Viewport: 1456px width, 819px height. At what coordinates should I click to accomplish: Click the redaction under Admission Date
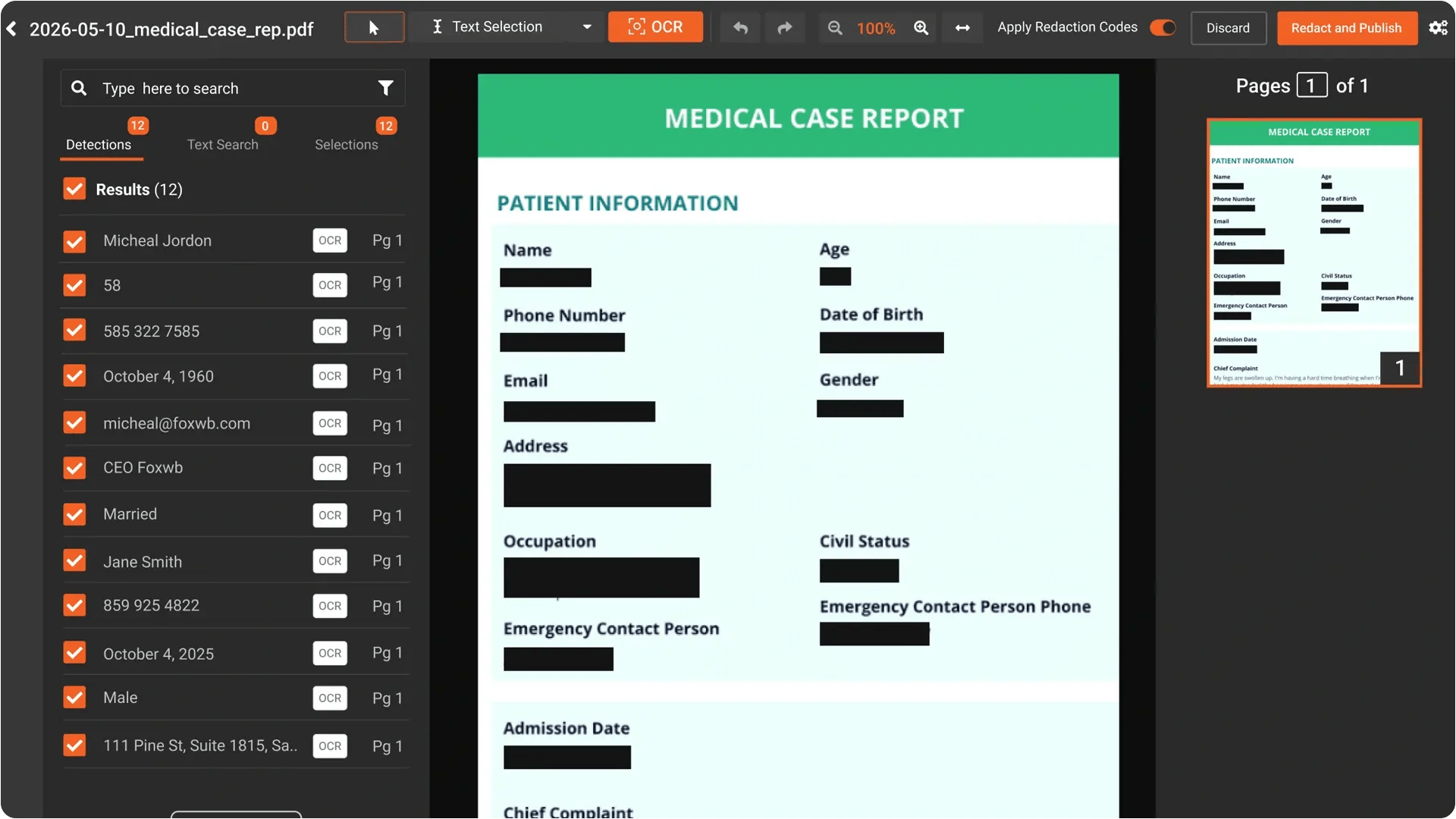pyautogui.click(x=567, y=758)
